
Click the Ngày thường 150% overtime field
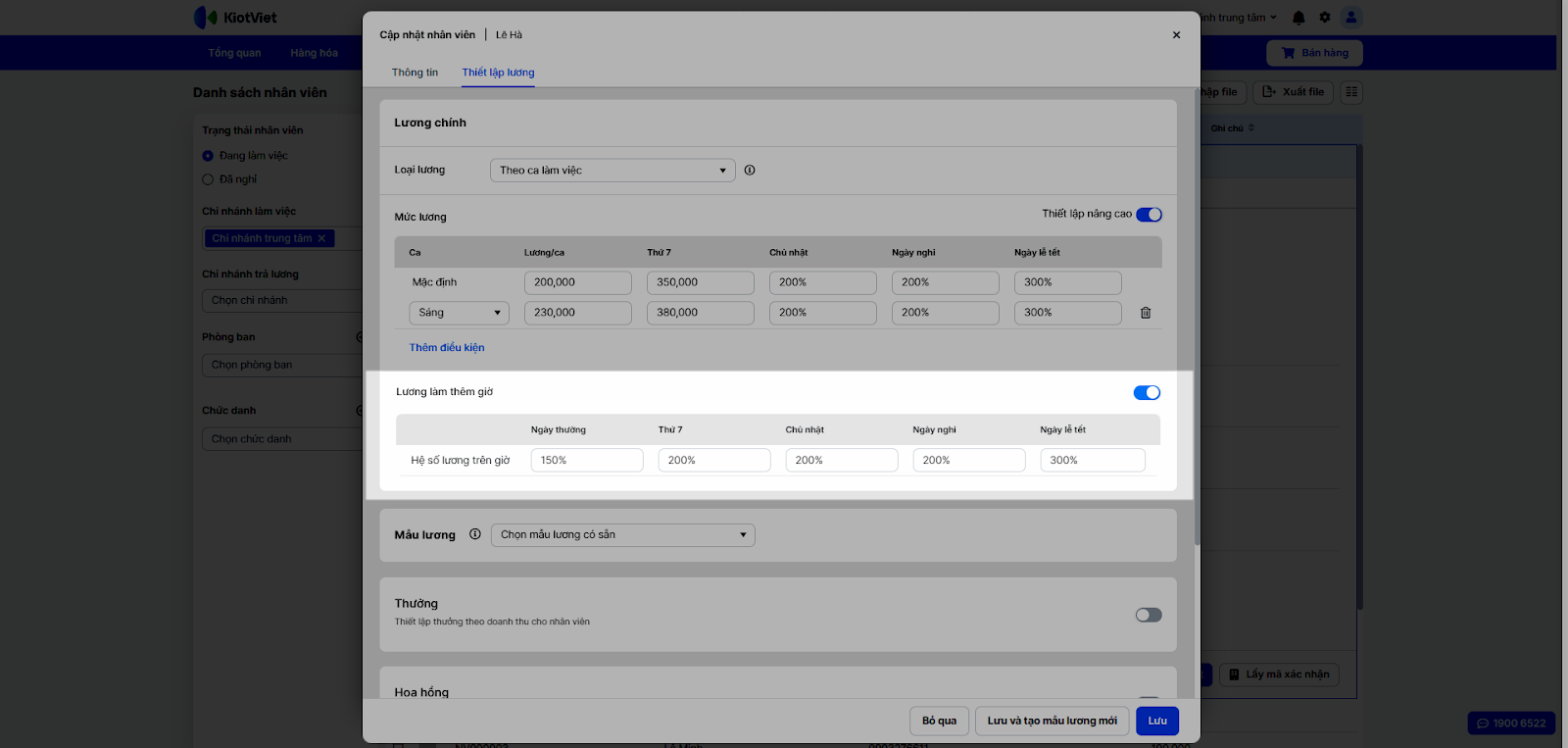pyautogui.click(x=586, y=461)
